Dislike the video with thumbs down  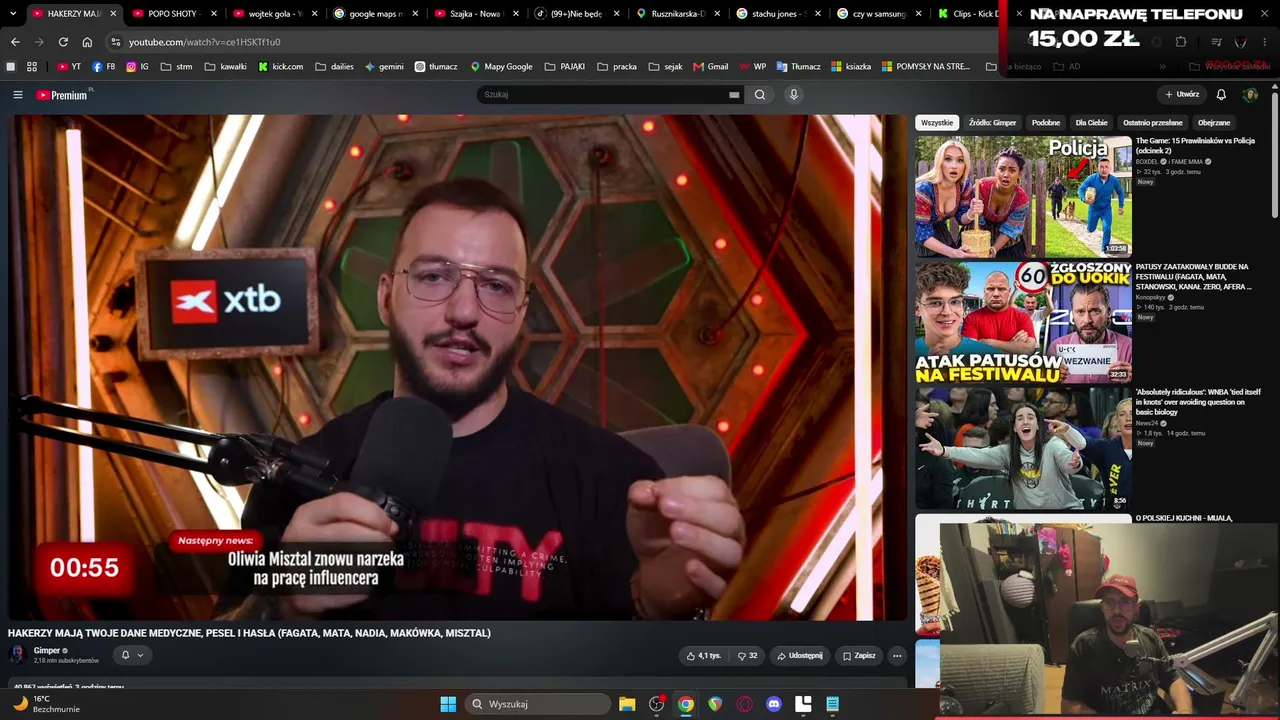(x=747, y=656)
